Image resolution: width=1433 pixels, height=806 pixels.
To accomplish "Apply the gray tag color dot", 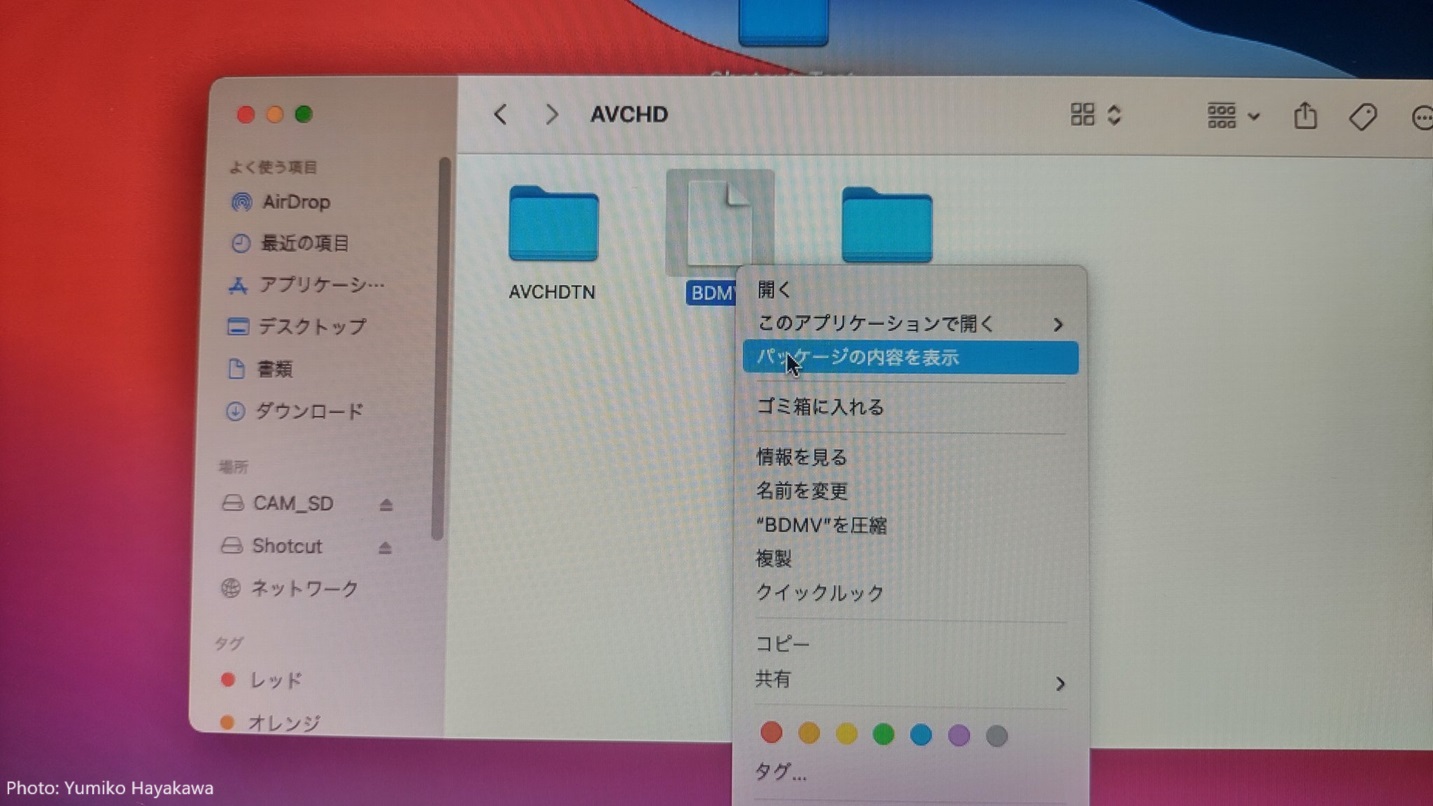I will pos(996,736).
